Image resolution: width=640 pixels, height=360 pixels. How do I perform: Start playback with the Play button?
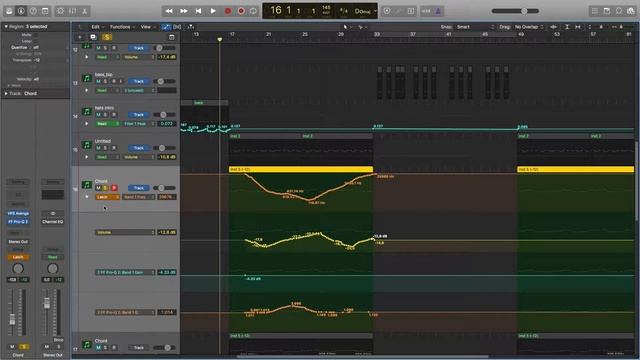click(213, 11)
